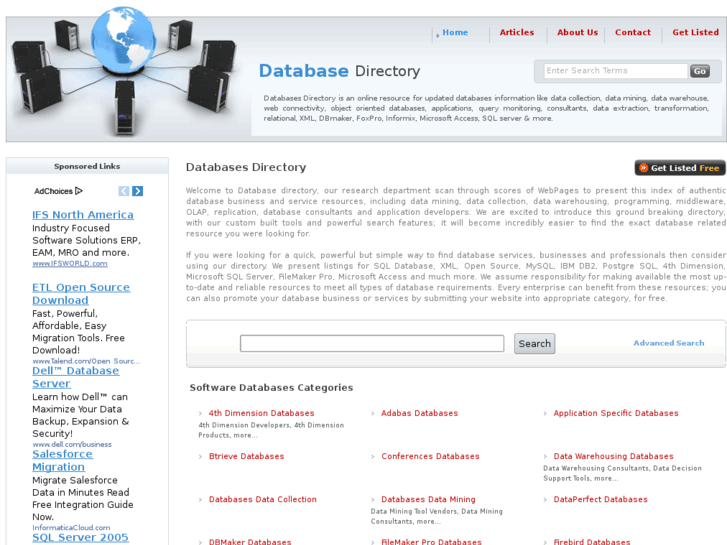
Task: Open DataPerfect Databases category
Action: [x=600, y=499]
